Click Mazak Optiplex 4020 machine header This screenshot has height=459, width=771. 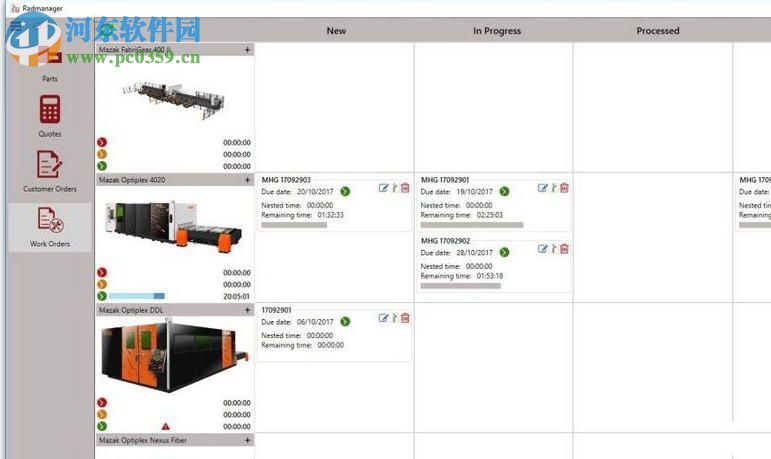(x=175, y=180)
